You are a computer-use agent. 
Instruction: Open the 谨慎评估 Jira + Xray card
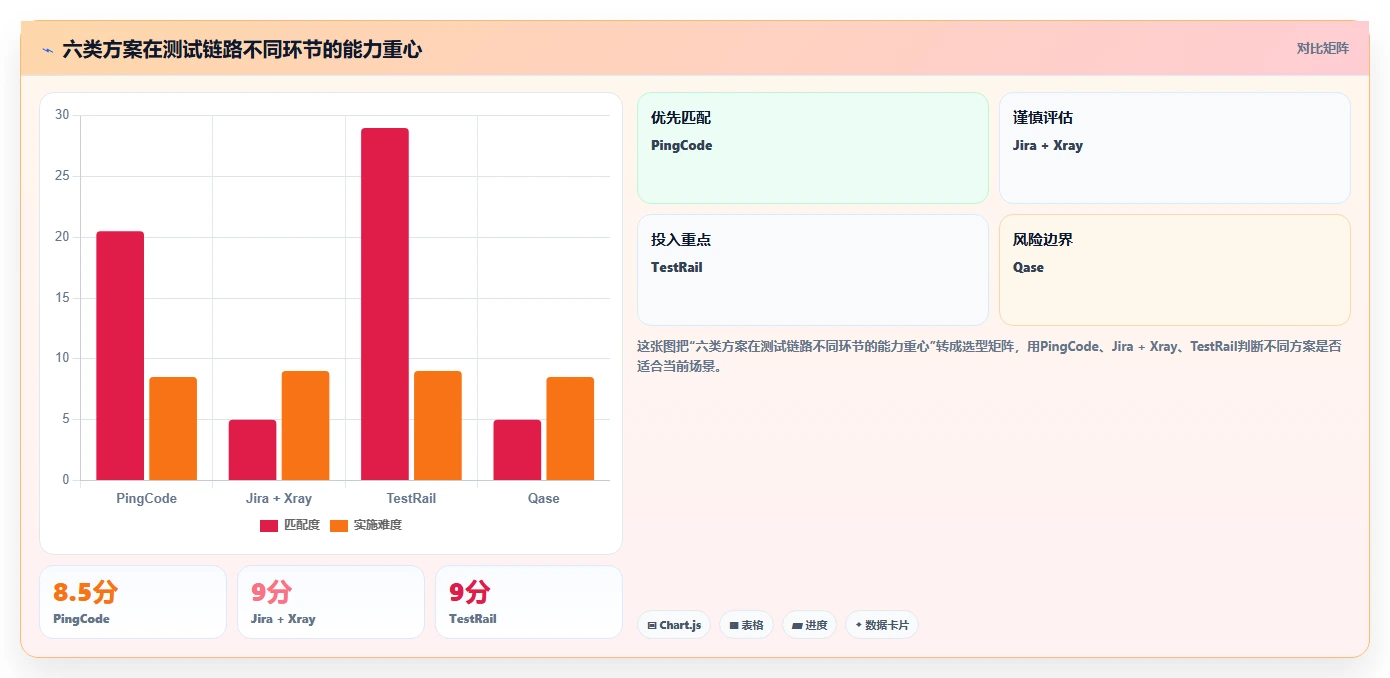[x=1174, y=148]
